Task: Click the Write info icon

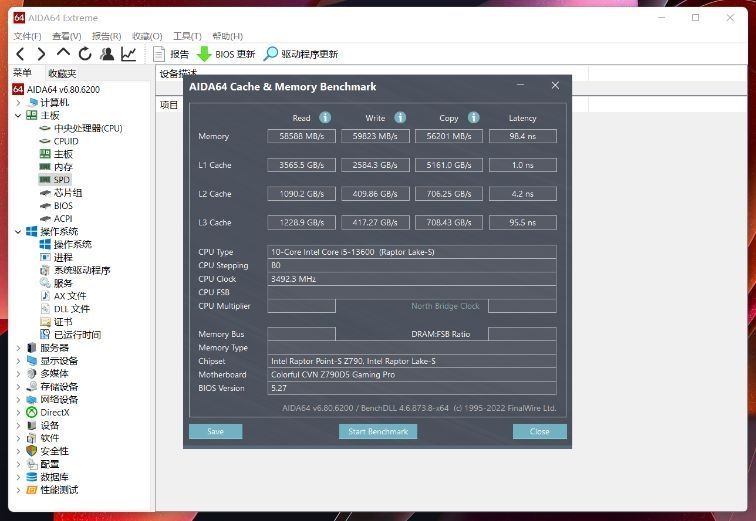Action: click(400, 118)
